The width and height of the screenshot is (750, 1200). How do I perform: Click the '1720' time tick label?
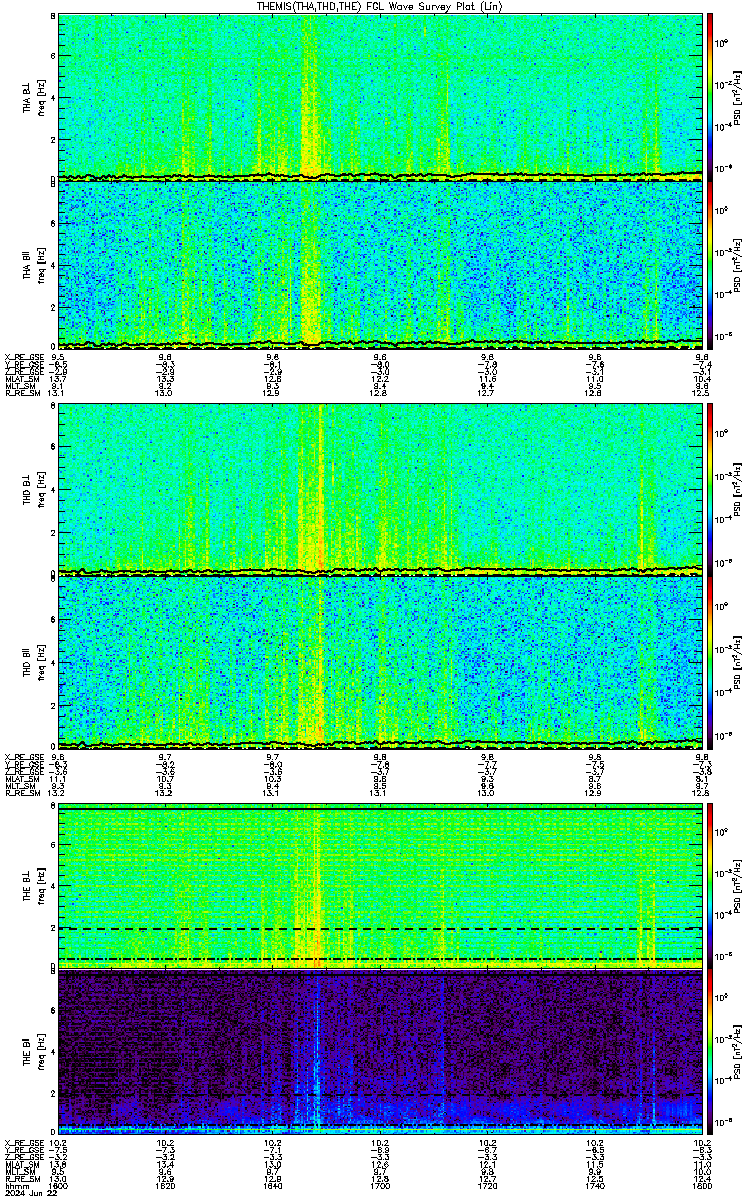coord(487,1187)
